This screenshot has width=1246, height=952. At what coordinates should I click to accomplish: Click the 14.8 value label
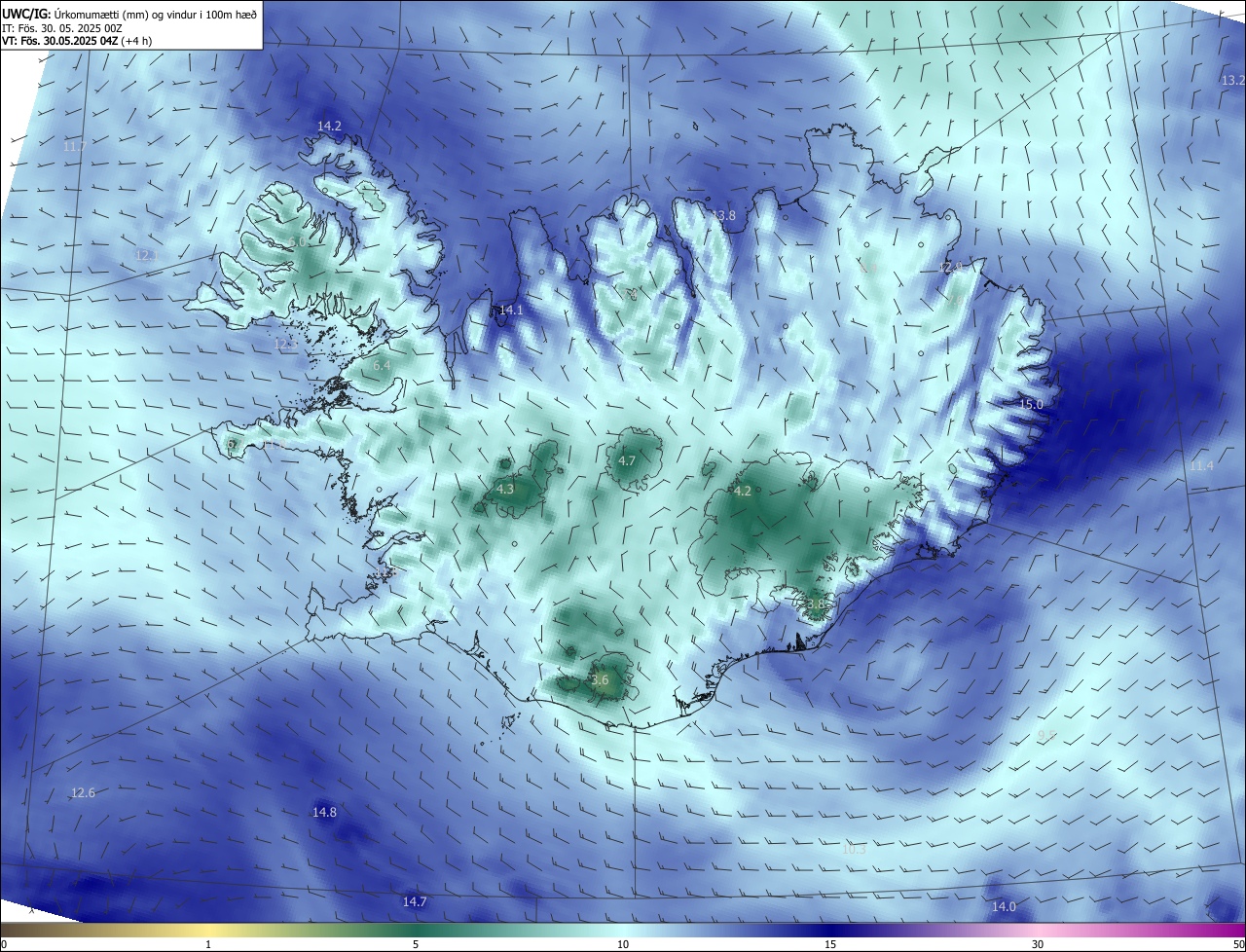point(324,813)
